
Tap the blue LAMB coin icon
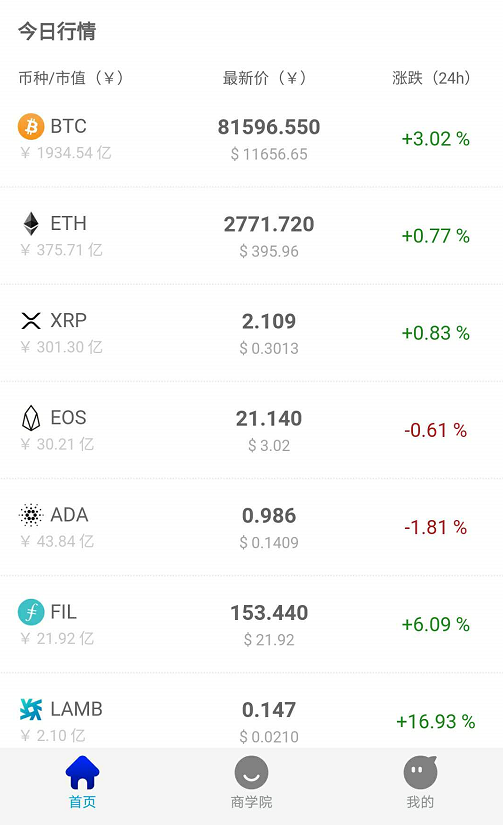tap(31, 709)
